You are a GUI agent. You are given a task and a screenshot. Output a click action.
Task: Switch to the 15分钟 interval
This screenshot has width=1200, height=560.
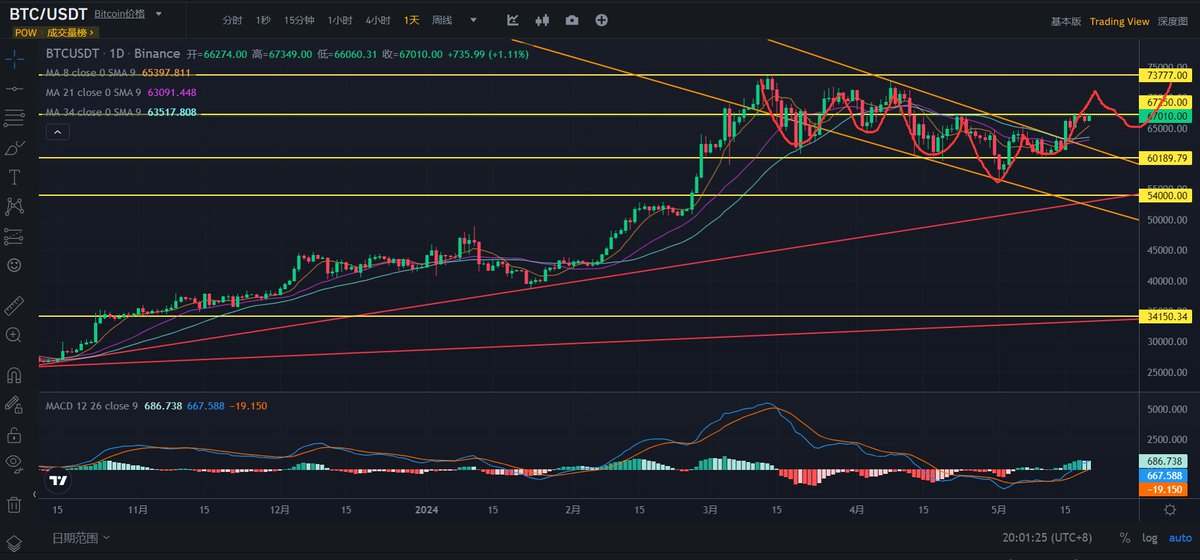point(298,20)
